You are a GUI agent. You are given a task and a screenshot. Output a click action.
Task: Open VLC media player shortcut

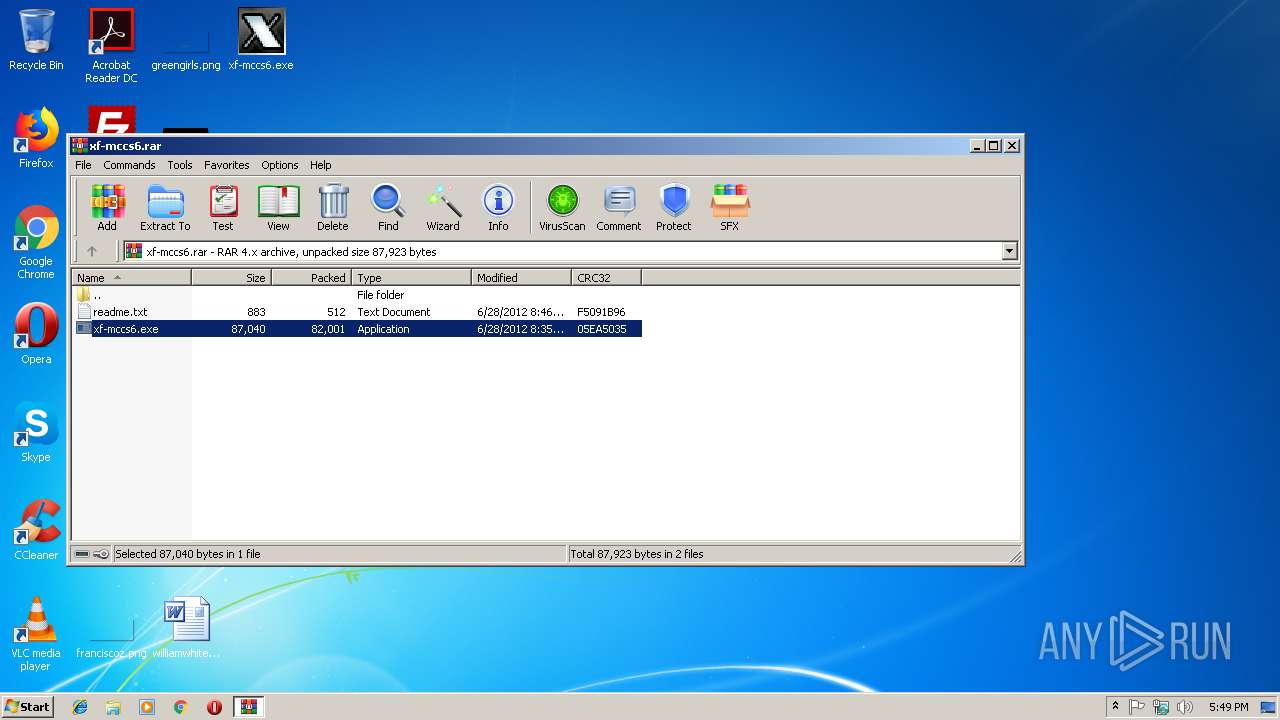click(36, 634)
